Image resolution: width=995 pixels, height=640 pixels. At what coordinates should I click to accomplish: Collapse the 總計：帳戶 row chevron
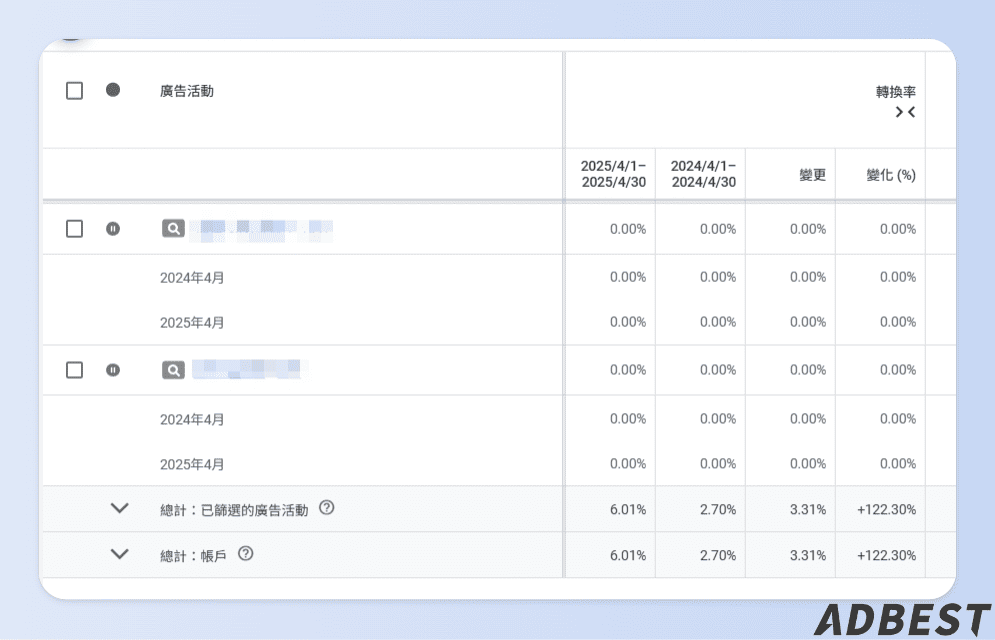(120, 554)
